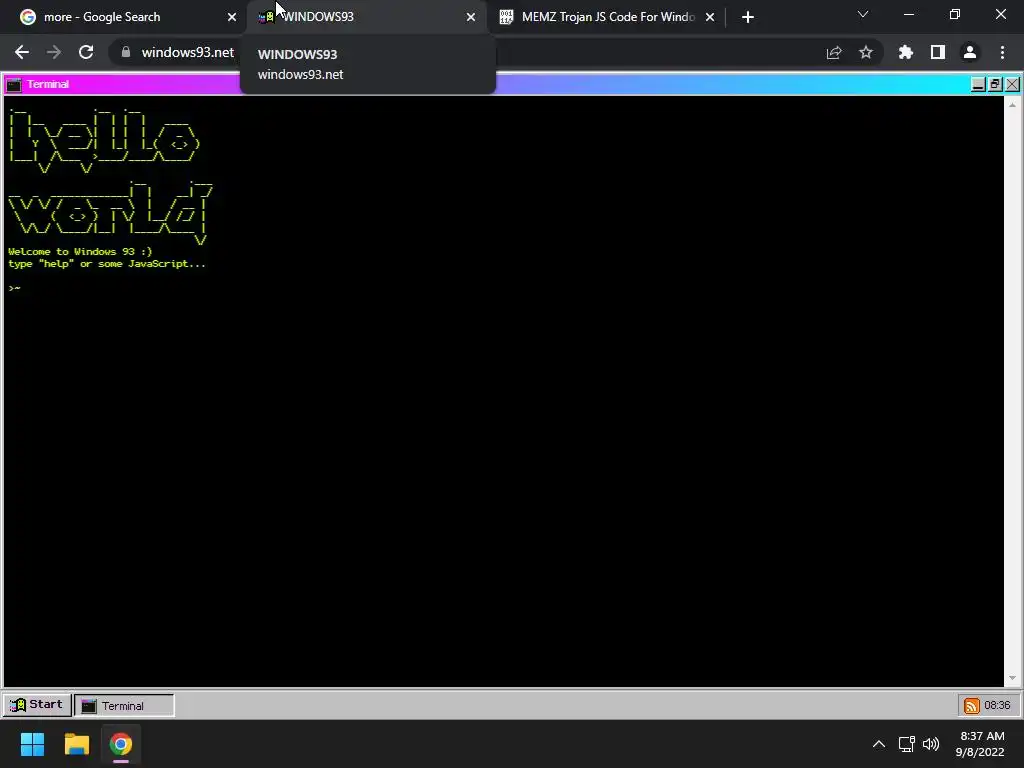This screenshot has height=768, width=1024.
Task: Click the Welcome to Windows 93 text
Action: (x=80, y=251)
